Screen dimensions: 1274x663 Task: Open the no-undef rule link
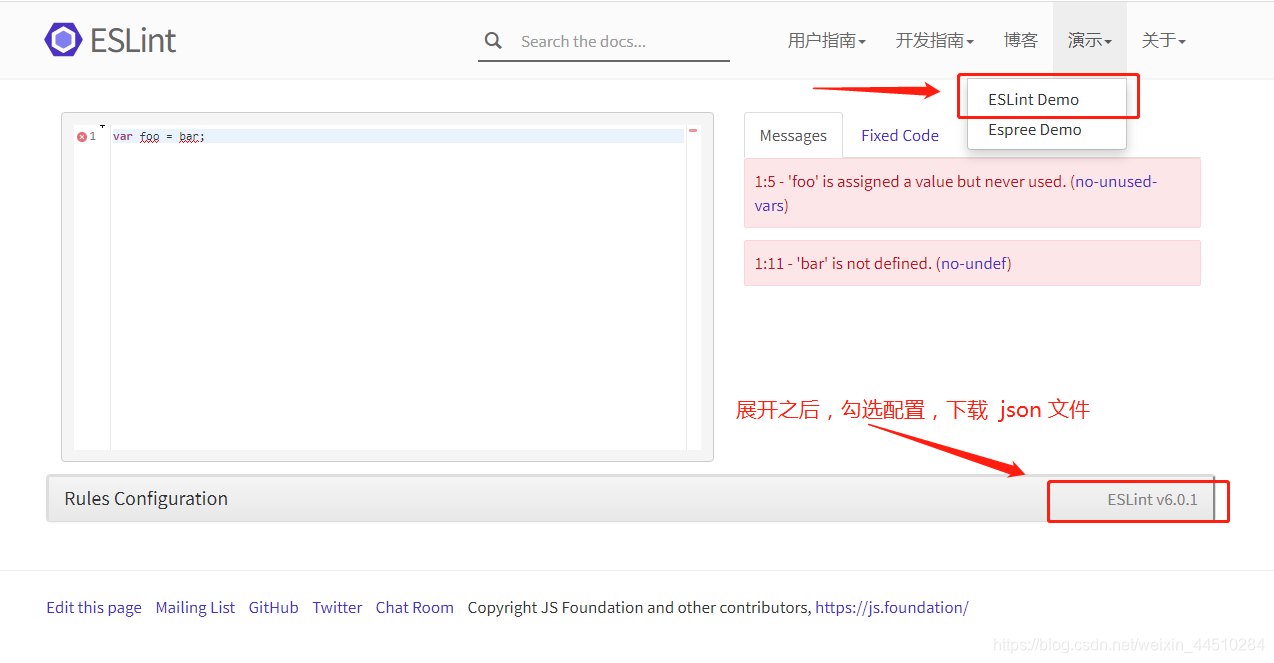[x=974, y=263]
